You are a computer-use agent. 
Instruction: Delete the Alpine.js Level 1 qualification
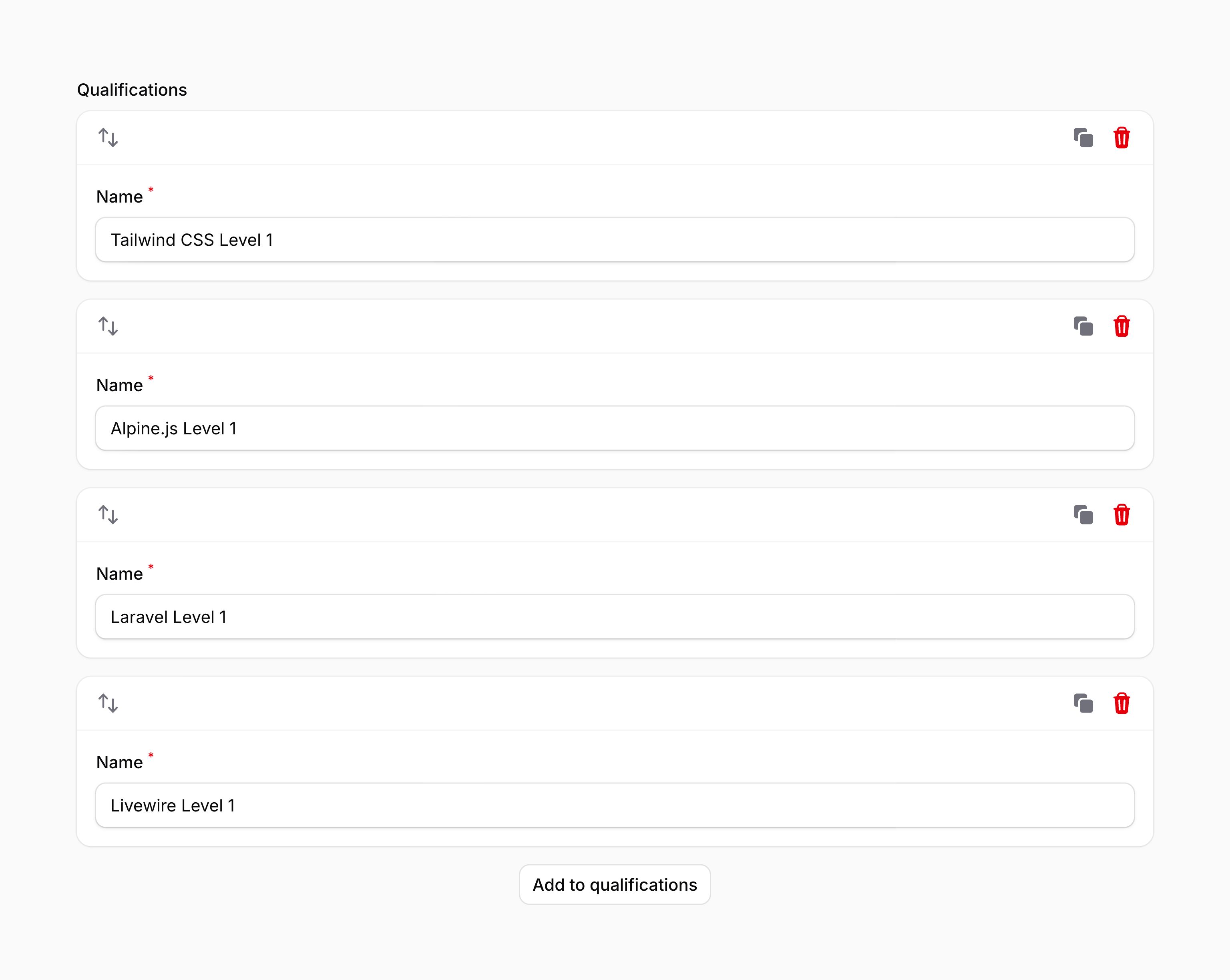point(1121,326)
